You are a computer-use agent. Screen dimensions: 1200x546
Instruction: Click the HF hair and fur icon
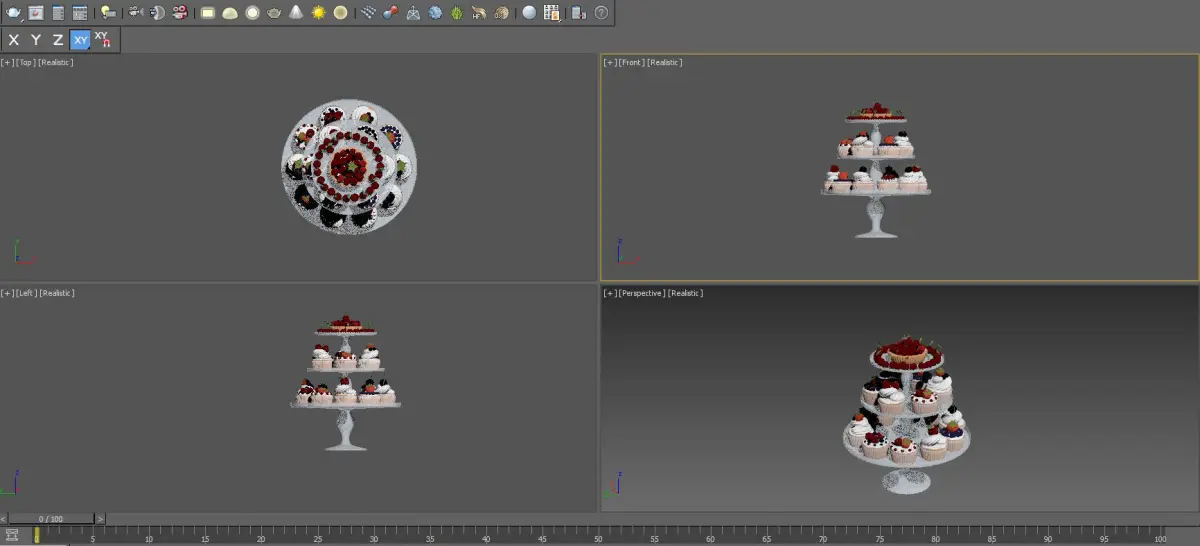point(479,13)
